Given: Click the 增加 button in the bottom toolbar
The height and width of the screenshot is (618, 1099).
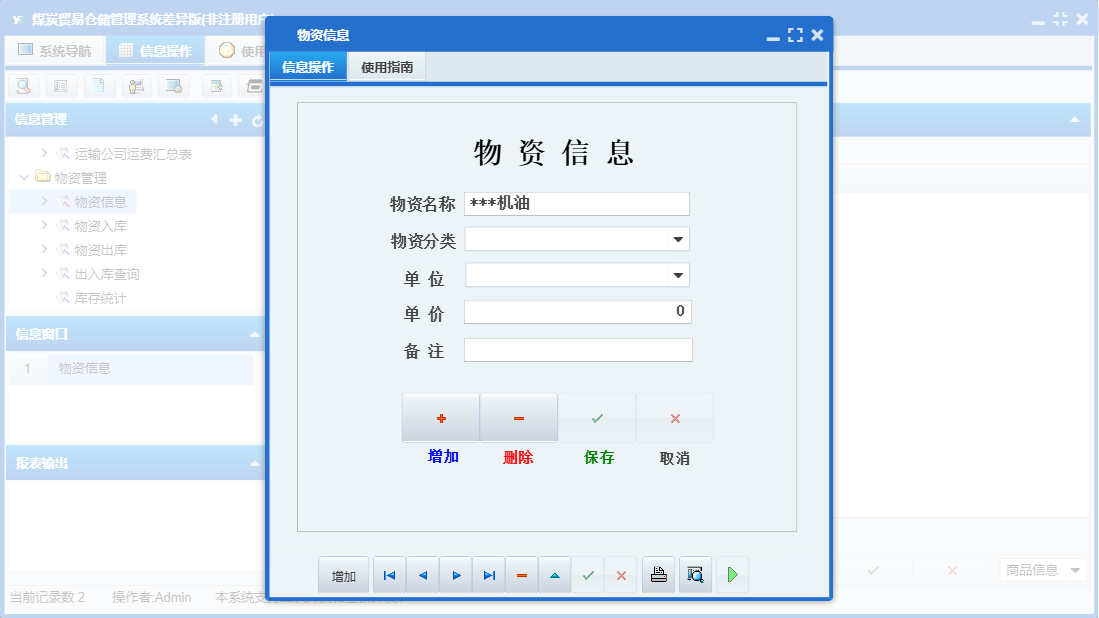Looking at the screenshot, I should [343, 574].
